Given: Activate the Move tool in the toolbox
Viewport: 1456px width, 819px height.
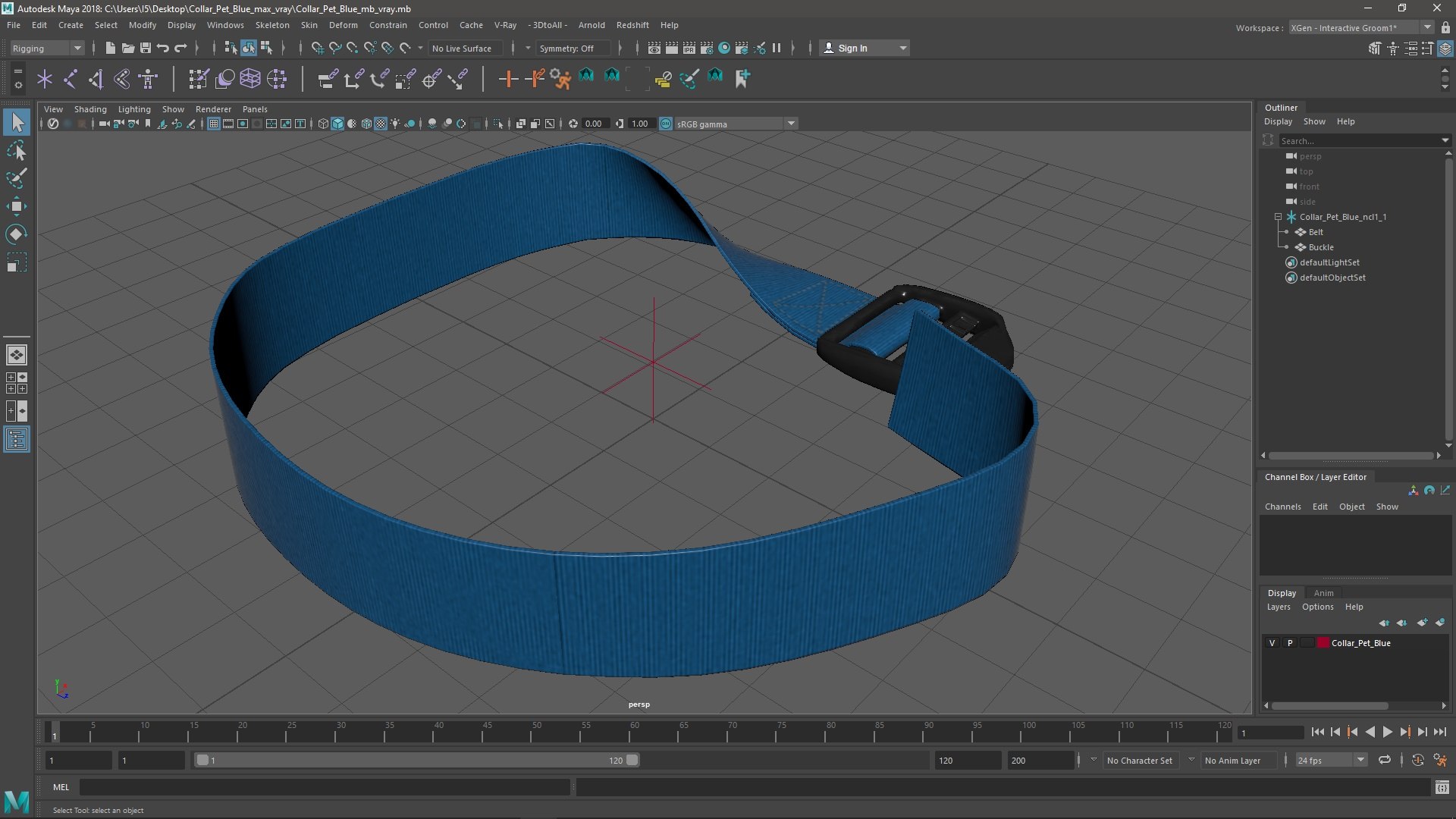Looking at the screenshot, I should [x=17, y=206].
